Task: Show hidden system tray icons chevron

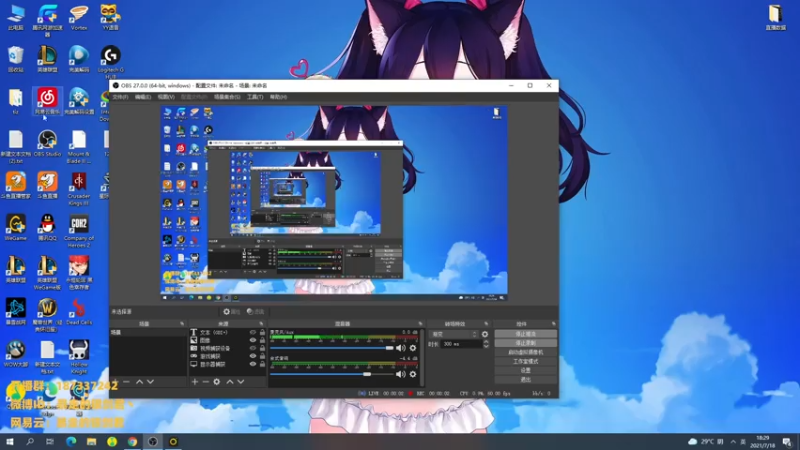Action: [733, 441]
